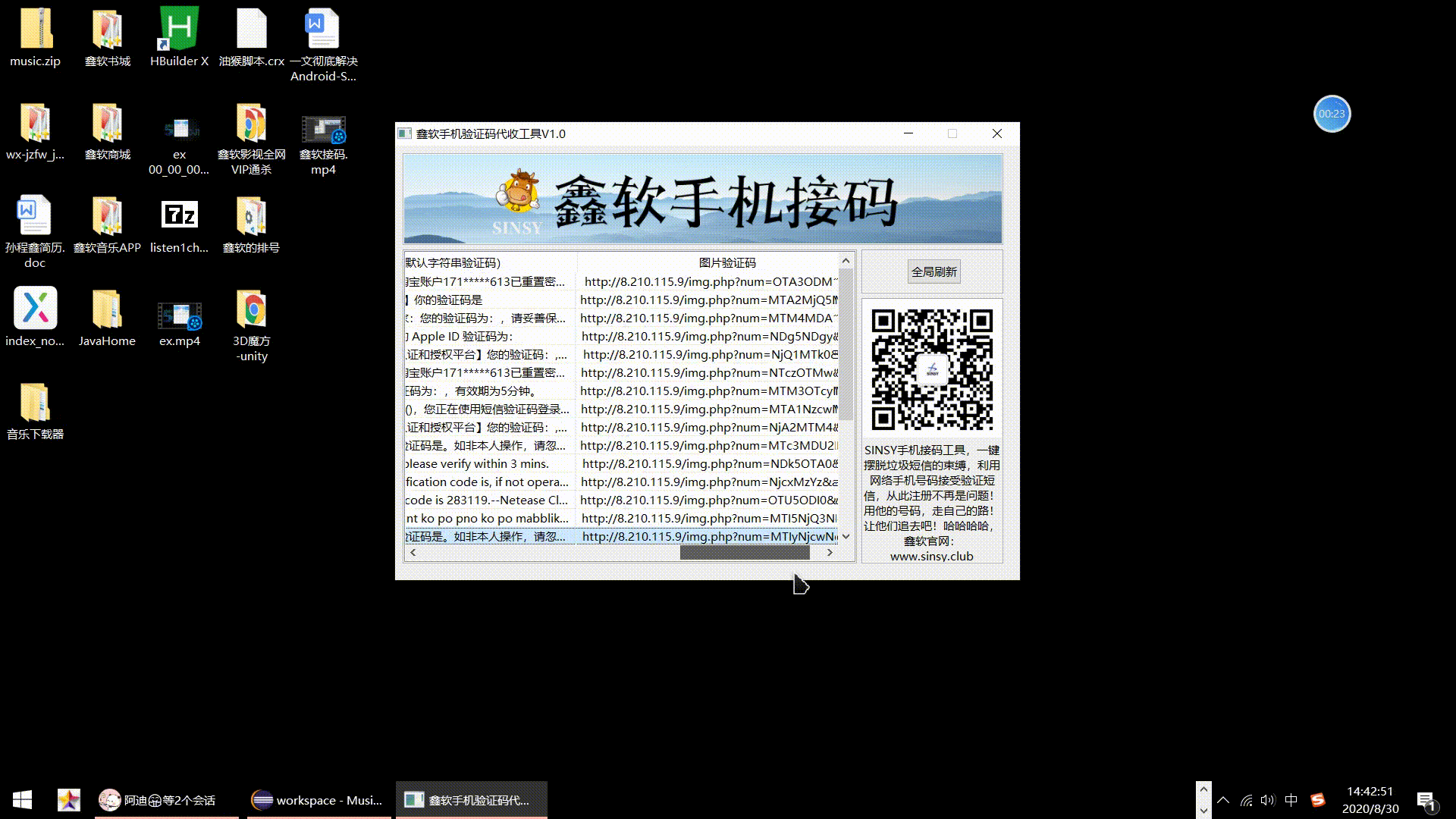The width and height of the screenshot is (1456, 819).
Task: Expand hidden system tray icons
Action: click(1223, 800)
